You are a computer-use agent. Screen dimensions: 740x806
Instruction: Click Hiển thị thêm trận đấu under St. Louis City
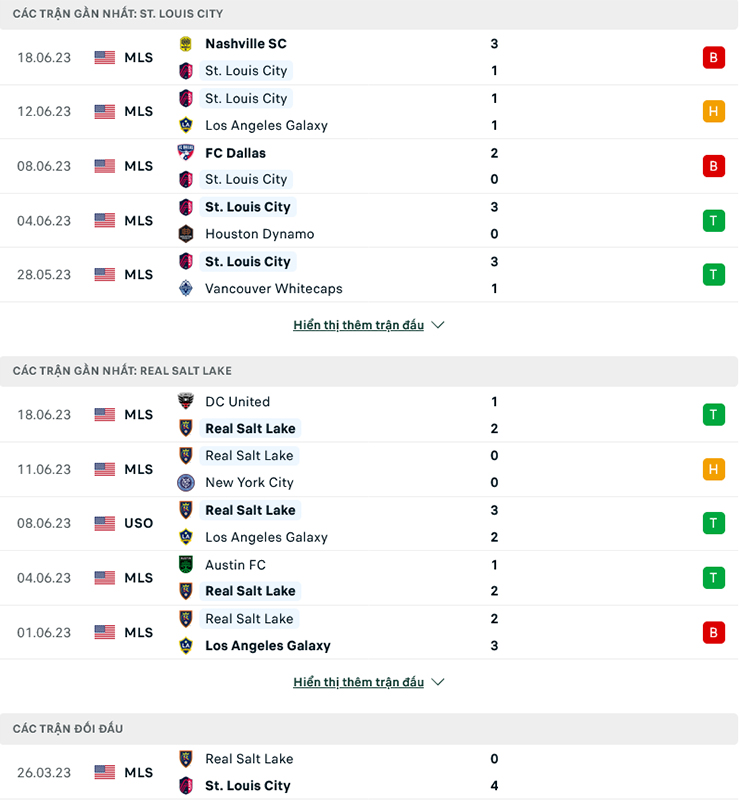360,324
